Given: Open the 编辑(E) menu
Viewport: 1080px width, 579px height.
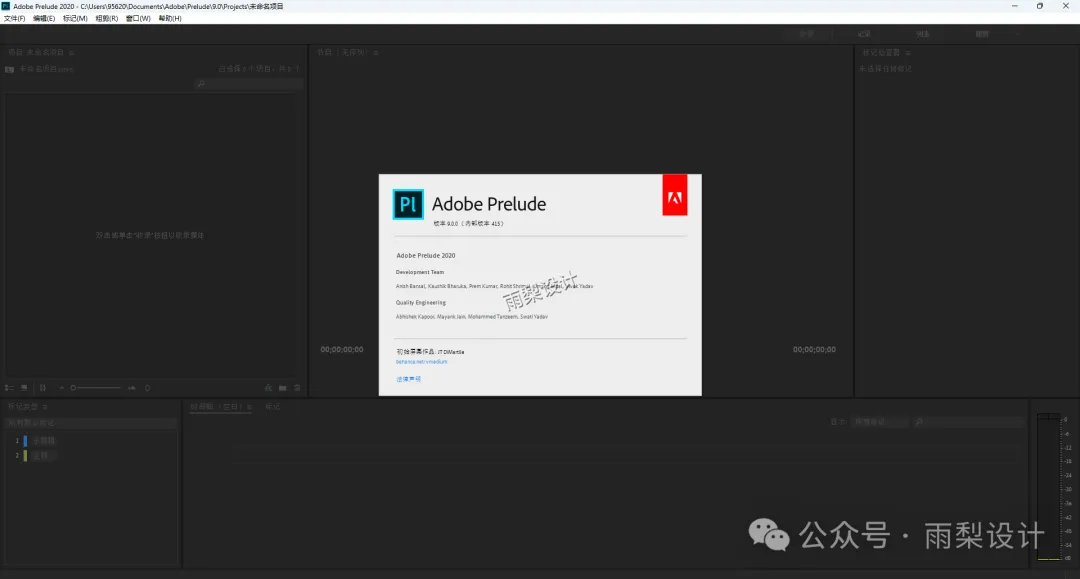Looking at the screenshot, I should 44,19.
